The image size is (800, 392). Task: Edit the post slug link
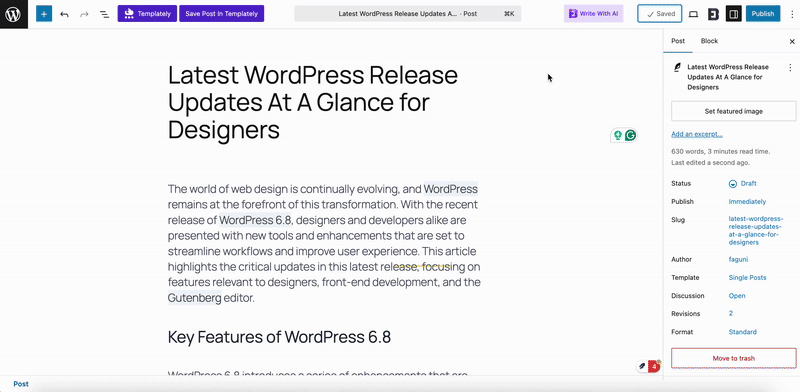pyautogui.click(x=756, y=231)
